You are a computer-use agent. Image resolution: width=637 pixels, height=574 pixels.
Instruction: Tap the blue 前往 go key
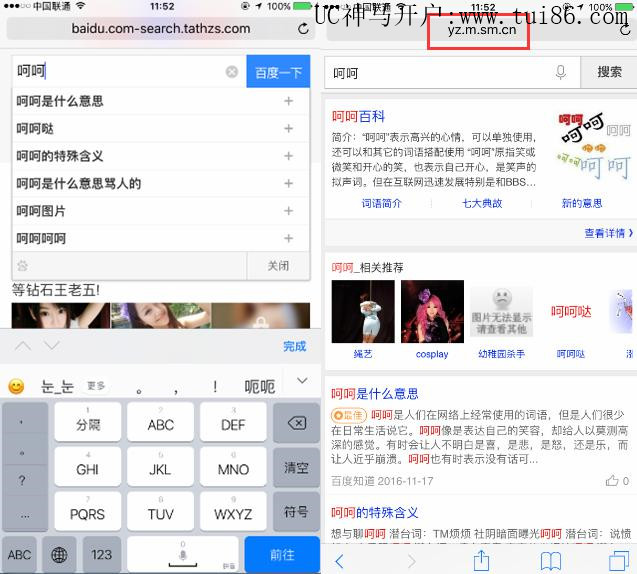(282, 555)
